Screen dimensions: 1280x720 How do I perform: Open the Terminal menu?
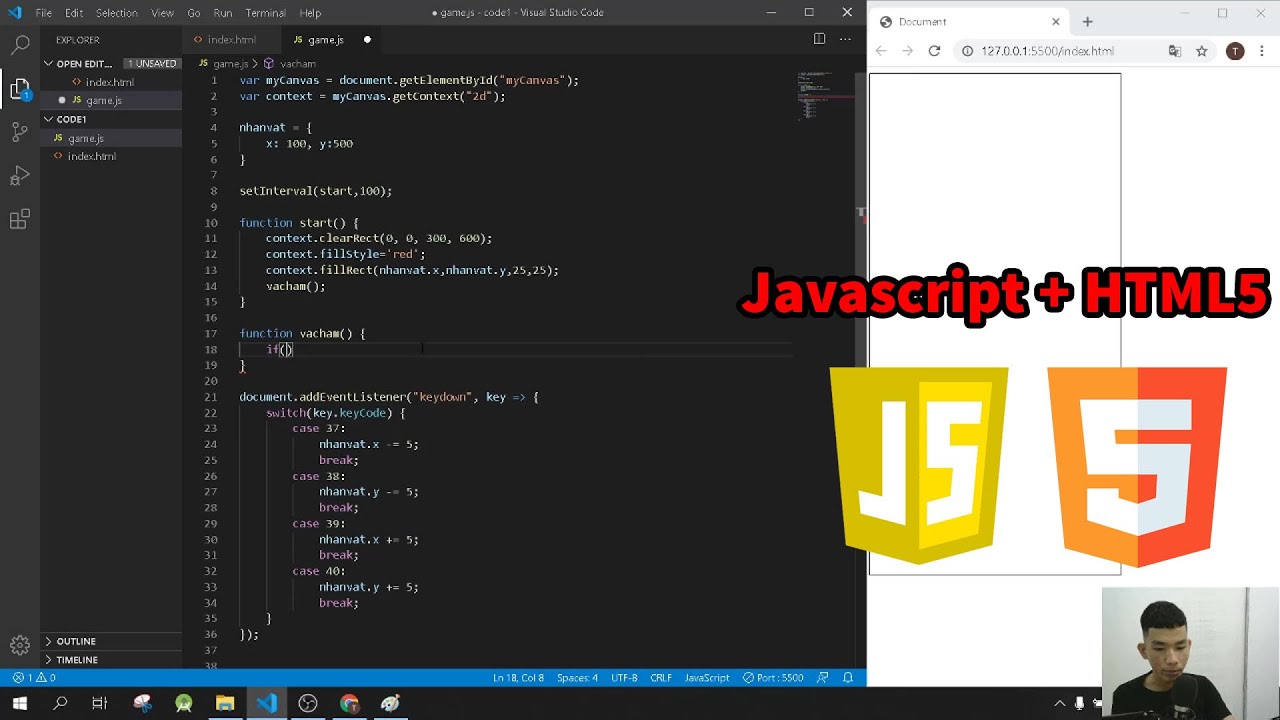coord(266,13)
